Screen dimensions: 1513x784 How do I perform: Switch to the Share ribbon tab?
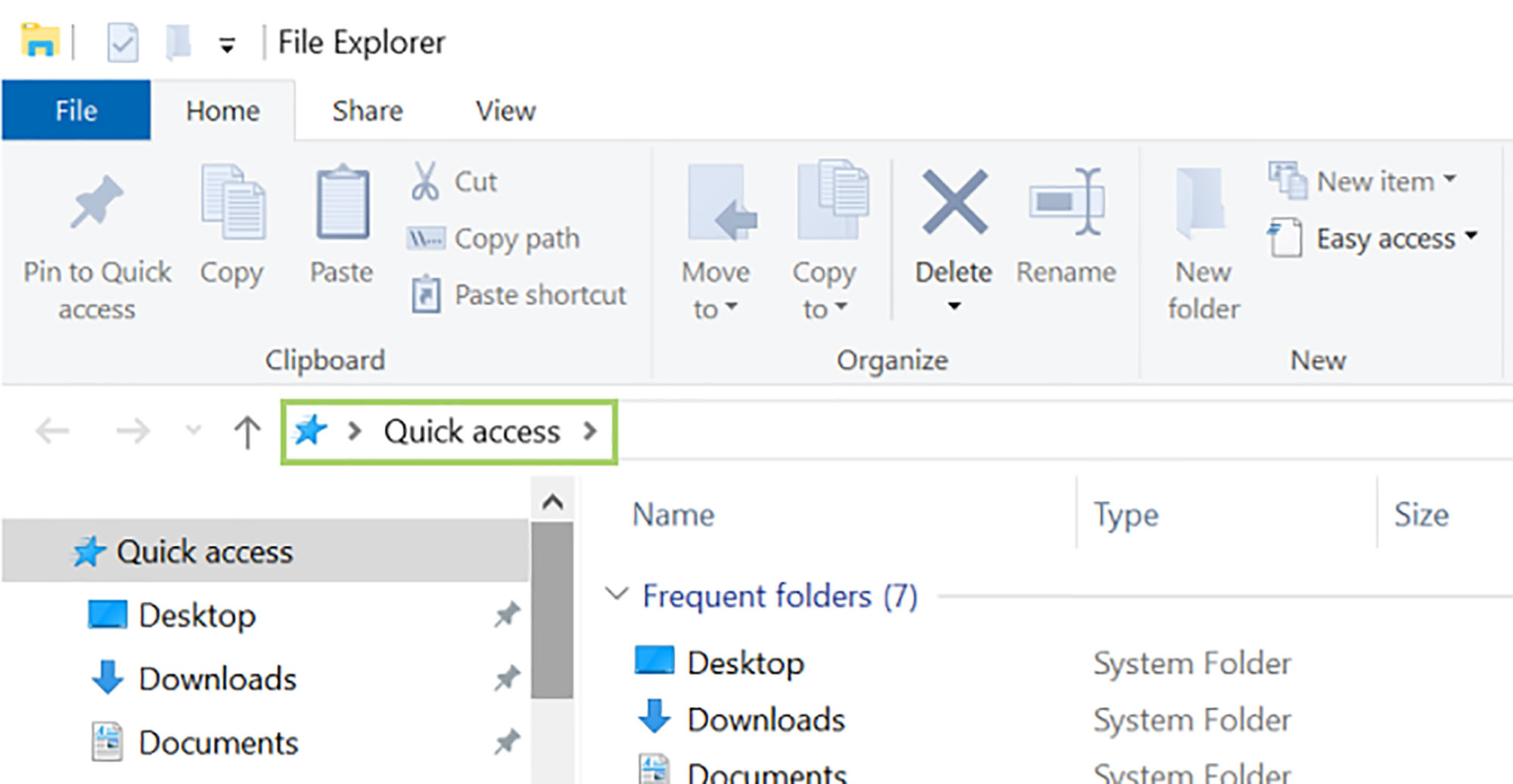368,111
